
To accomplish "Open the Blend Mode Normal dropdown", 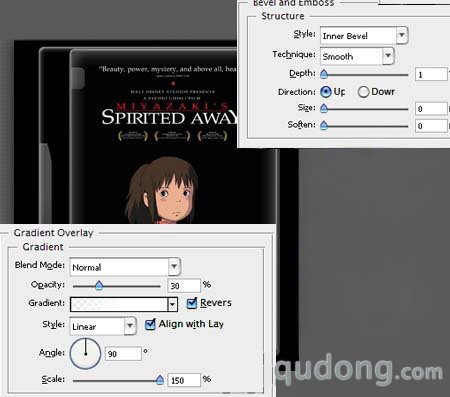I will click(x=174, y=267).
